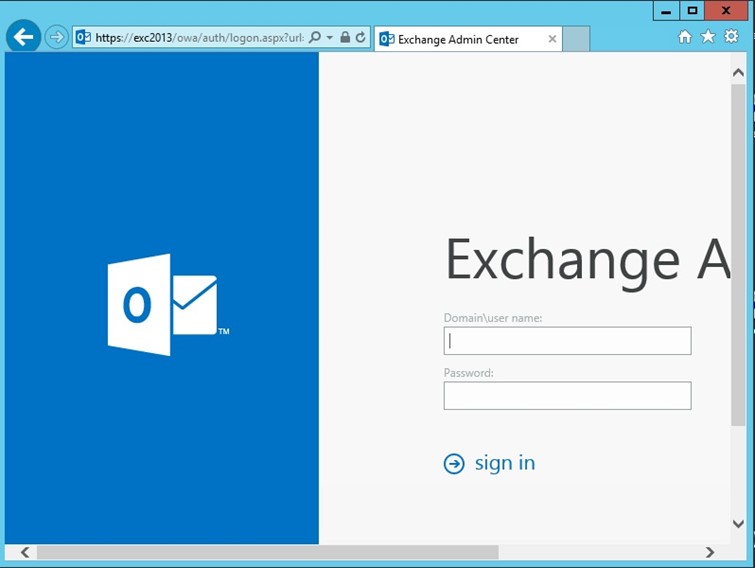Refresh the page with reload icon
755x568 pixels.
coord(361,37)
